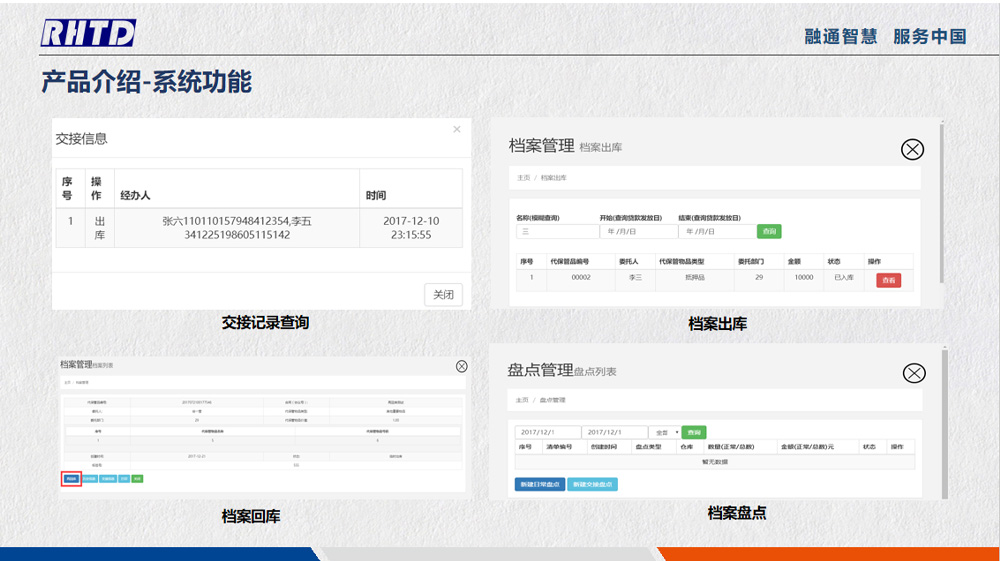Click 主页 breadcrumb in 档案列表 panel
Viewport: 1000px width, 561px height.
[67, 382]
